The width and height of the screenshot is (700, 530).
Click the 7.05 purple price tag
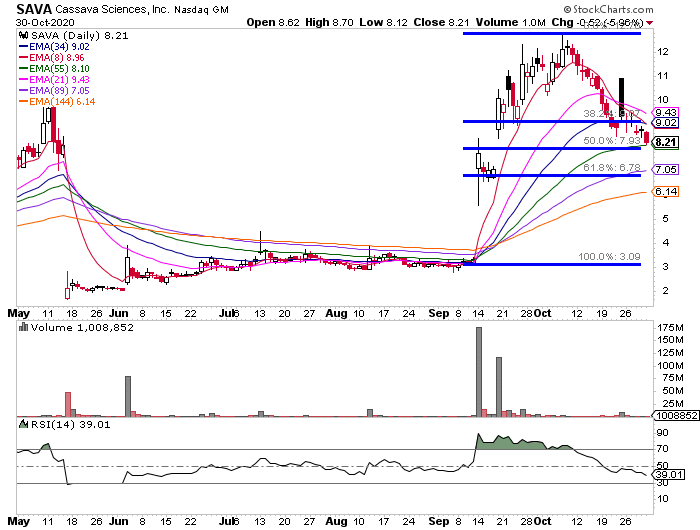coord(665,170)
